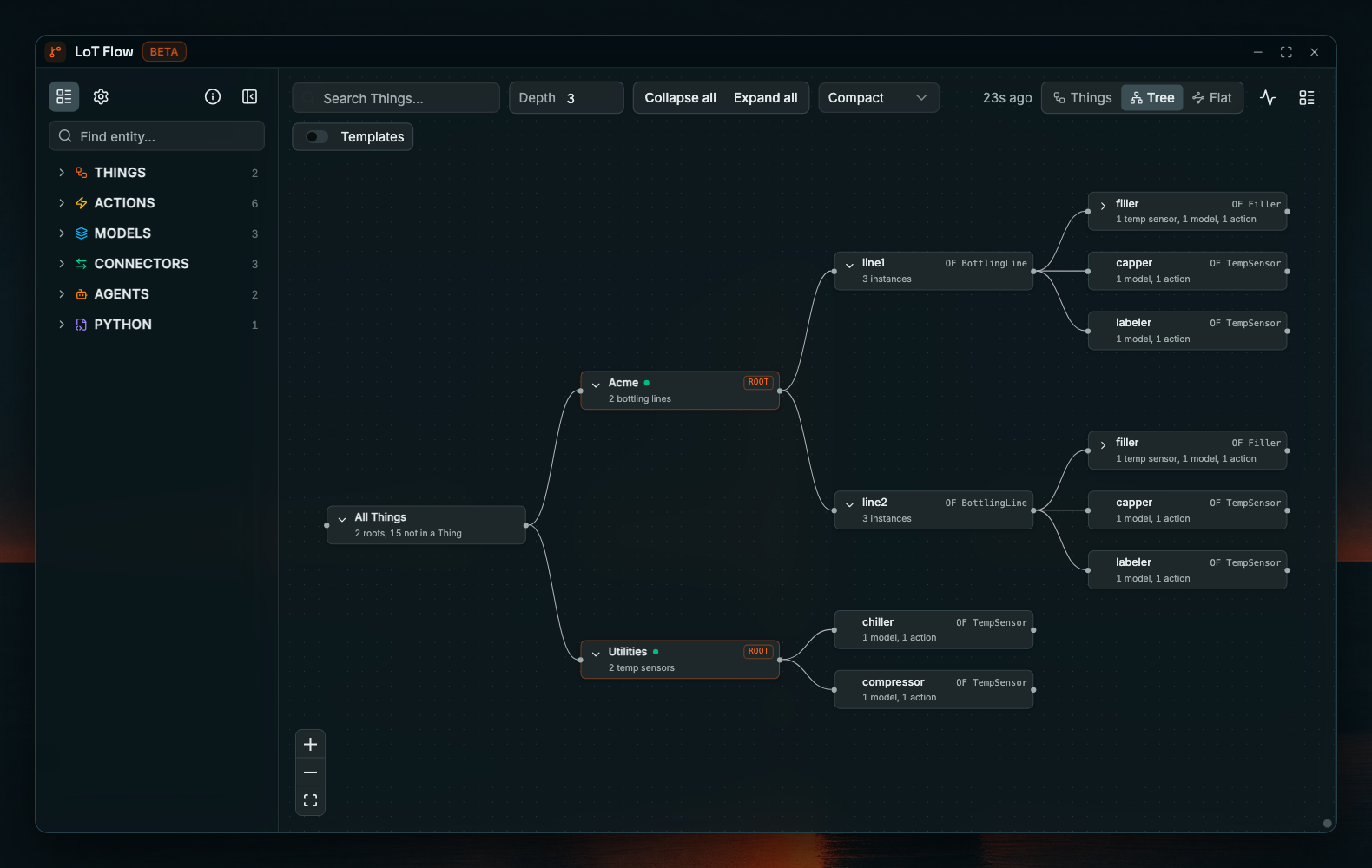The height and width of the screenshot is (868, 1372).
Task: Open the Compact density dropdown
Action: pyautogui.click(x=879, y=98)
